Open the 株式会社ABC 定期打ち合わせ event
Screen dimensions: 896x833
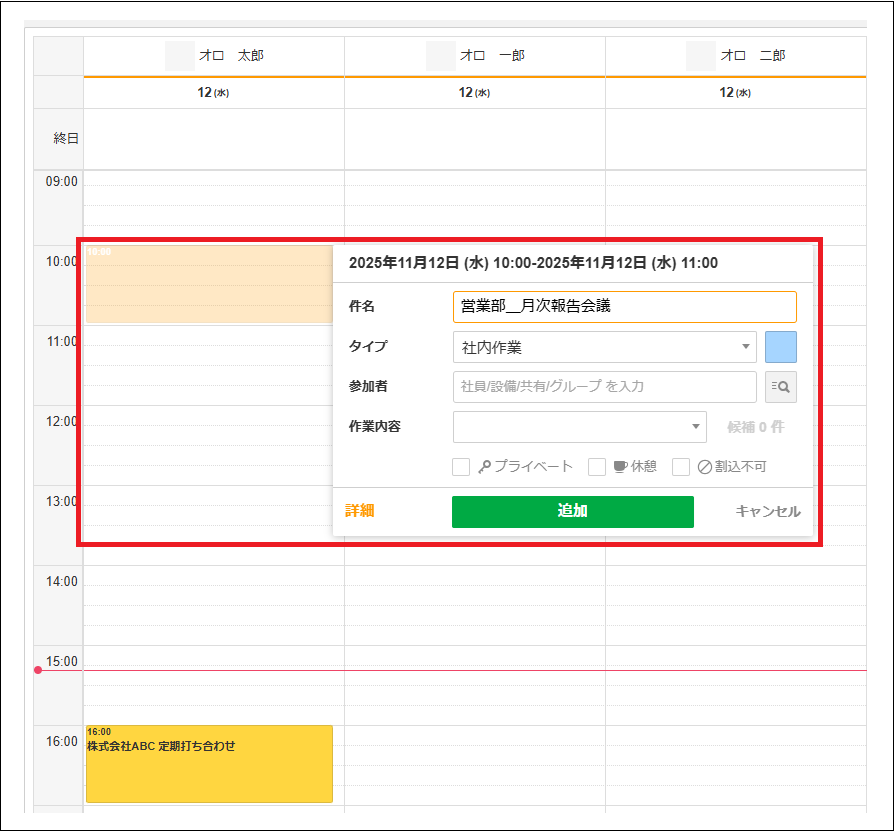coord(209,763)
